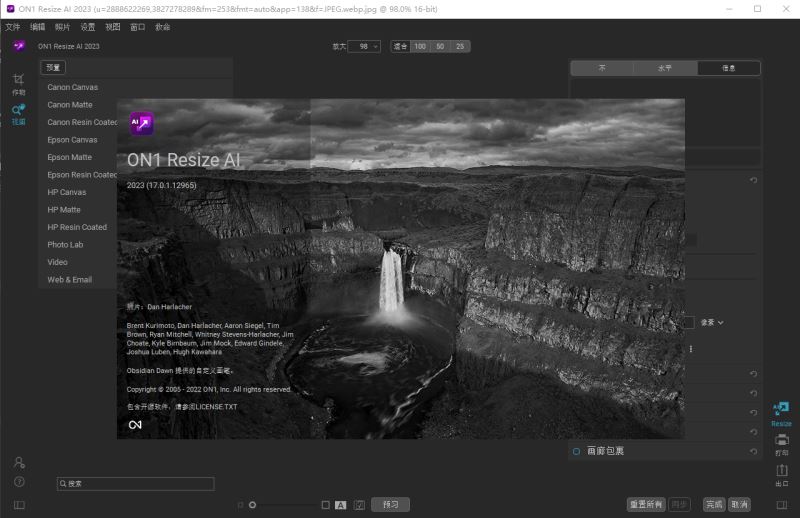The height and width of the screenshot is (518, 800).
Task: Click the 完成 Done button
Action: (x=714, y=505)
